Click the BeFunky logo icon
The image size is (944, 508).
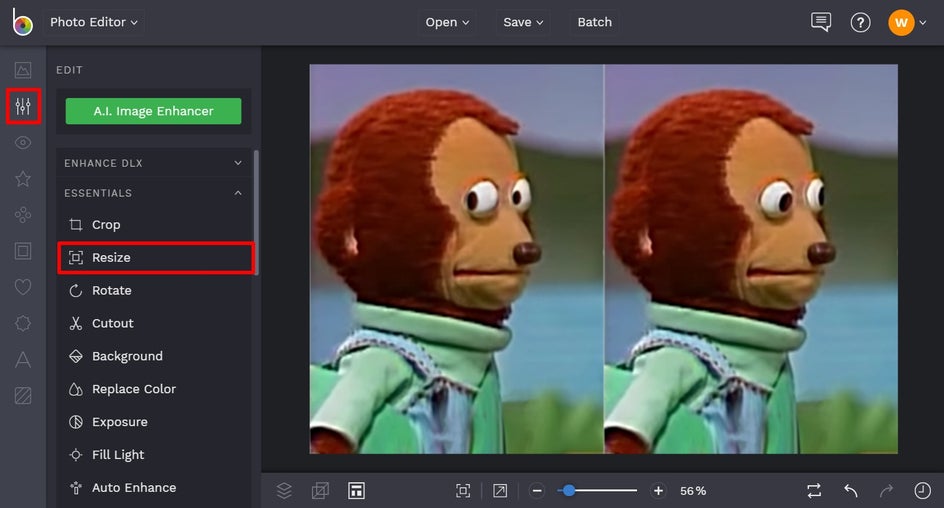tap(22, 22)
